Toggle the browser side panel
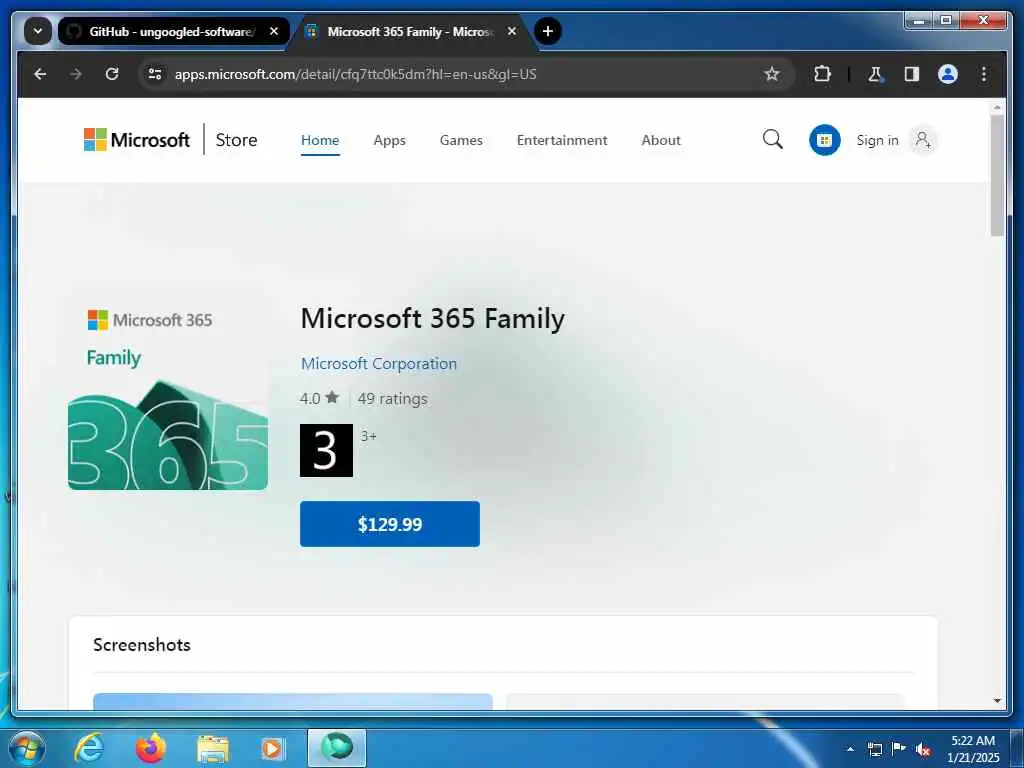Screen dimensions: 1024x768 pyautogui.click(x=912, y=74)
